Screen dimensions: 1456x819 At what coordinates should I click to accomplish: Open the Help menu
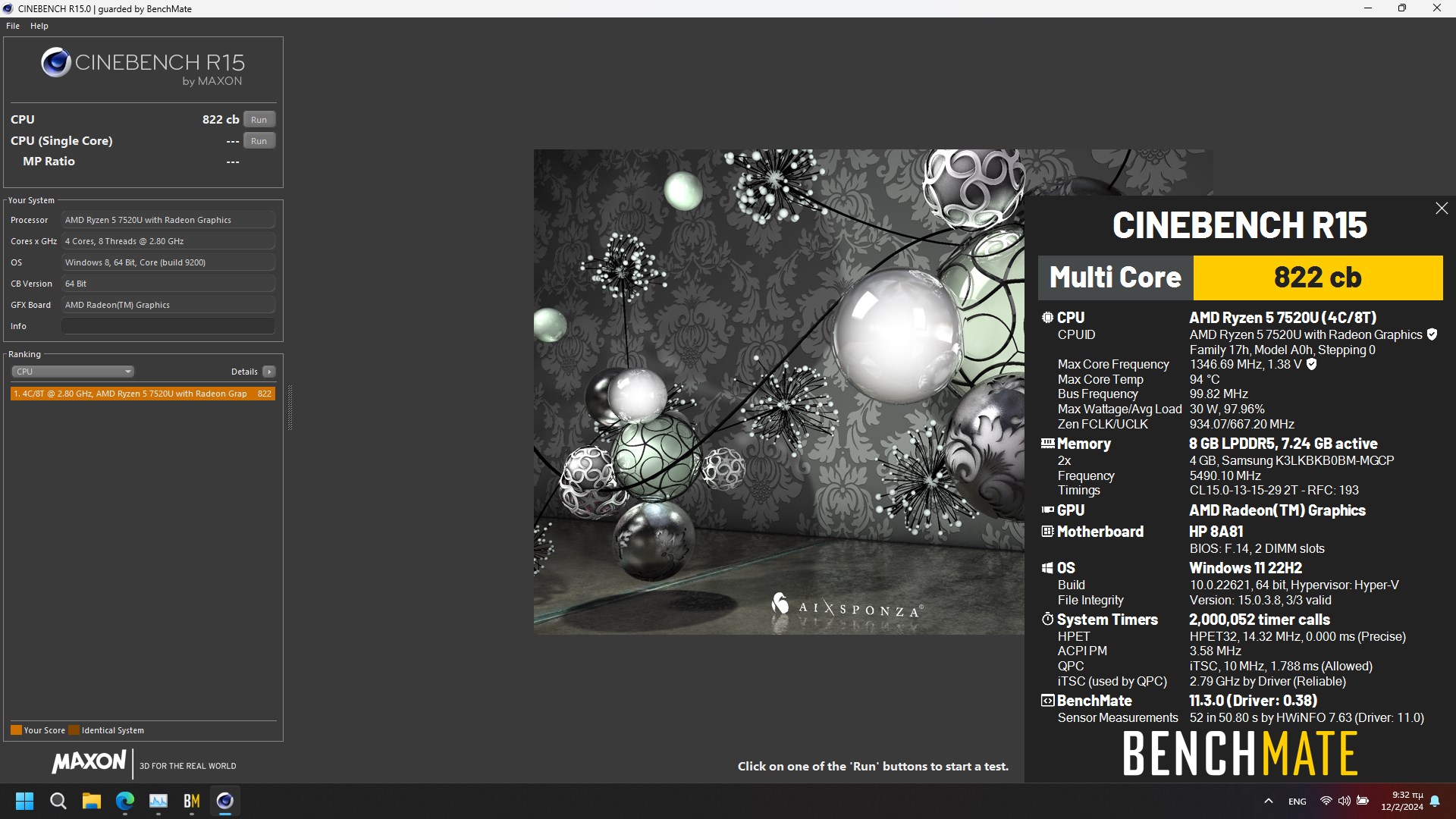click(x=39, y=26)
